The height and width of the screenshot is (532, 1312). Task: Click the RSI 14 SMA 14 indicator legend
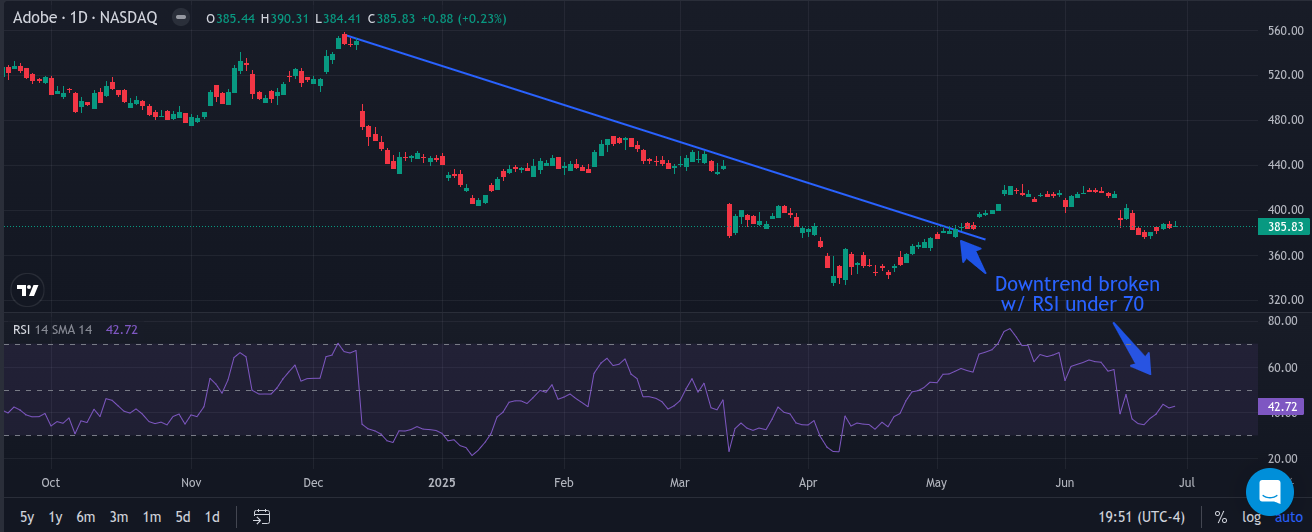click(55, 328)
